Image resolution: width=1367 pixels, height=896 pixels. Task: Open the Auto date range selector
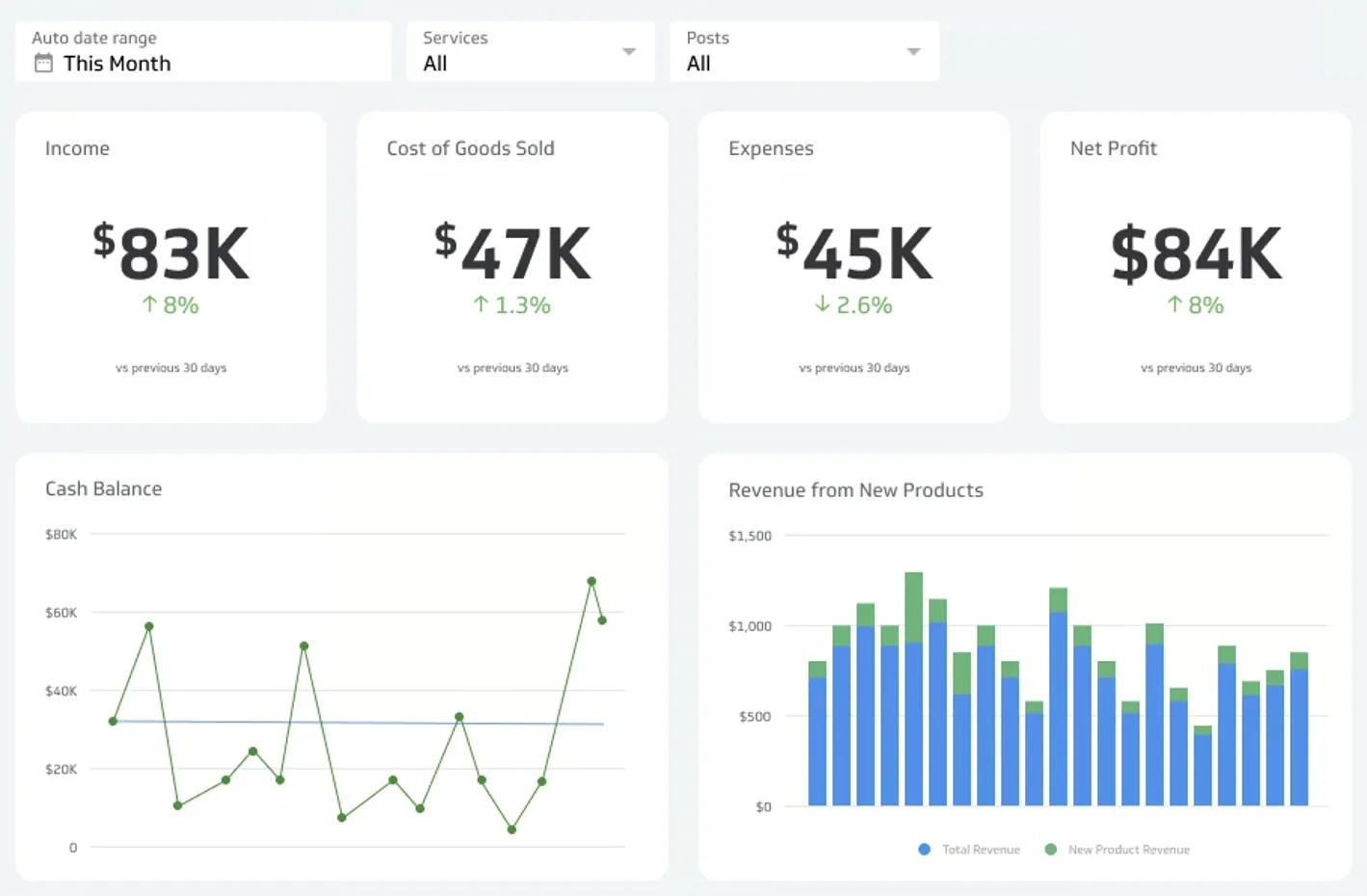203,51
